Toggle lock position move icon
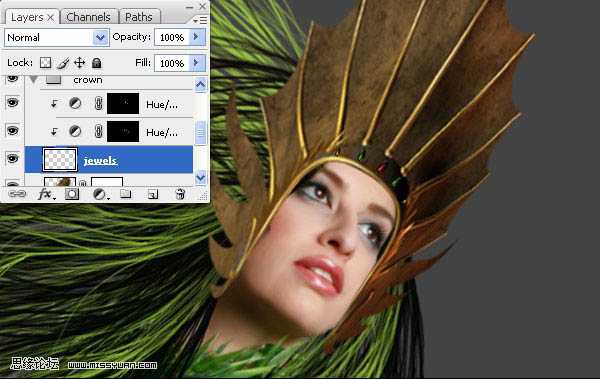The width and height of the screenshot is (600, 379). [x=79, y=63]
